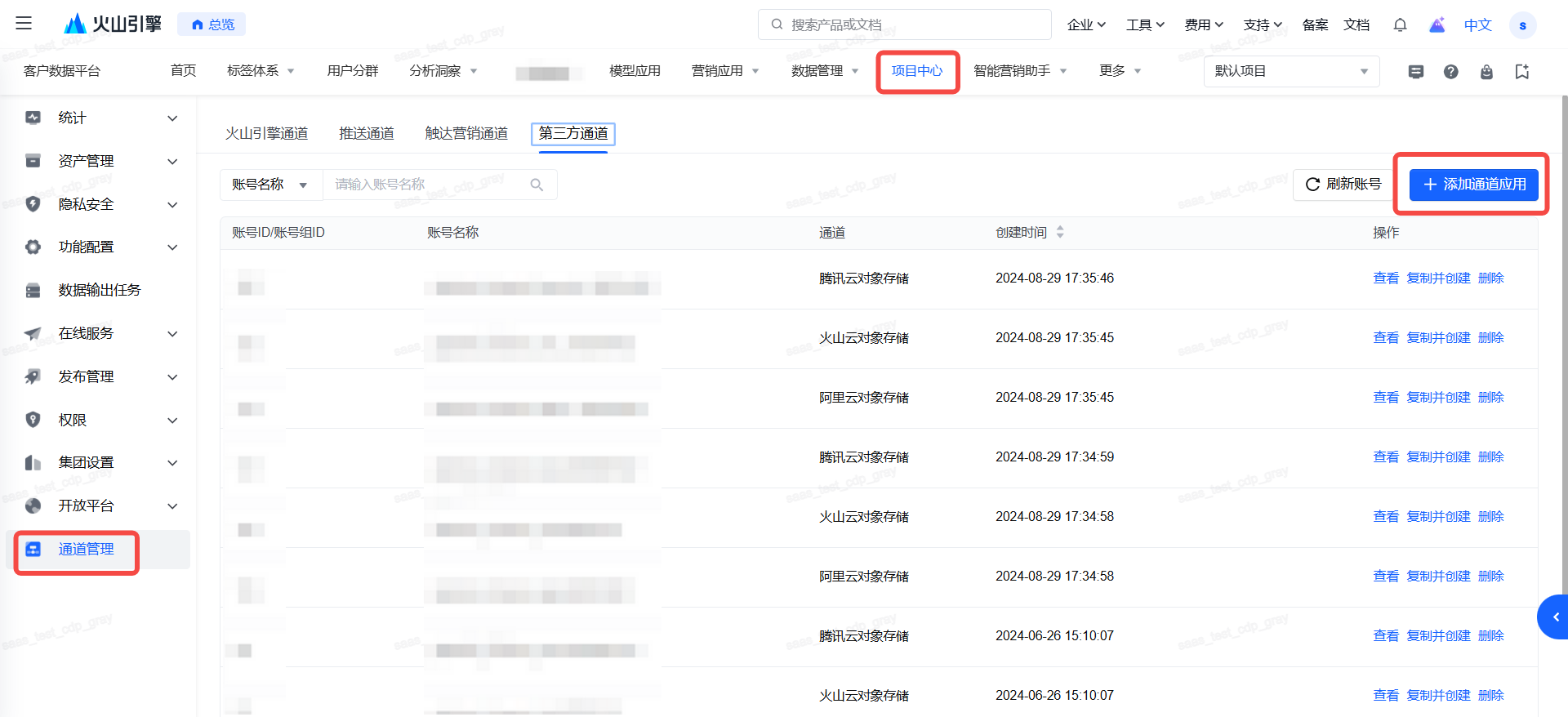Open the 模型应用 navigation item
This screenshot has width=1568, height=717.
pos(635,71)
